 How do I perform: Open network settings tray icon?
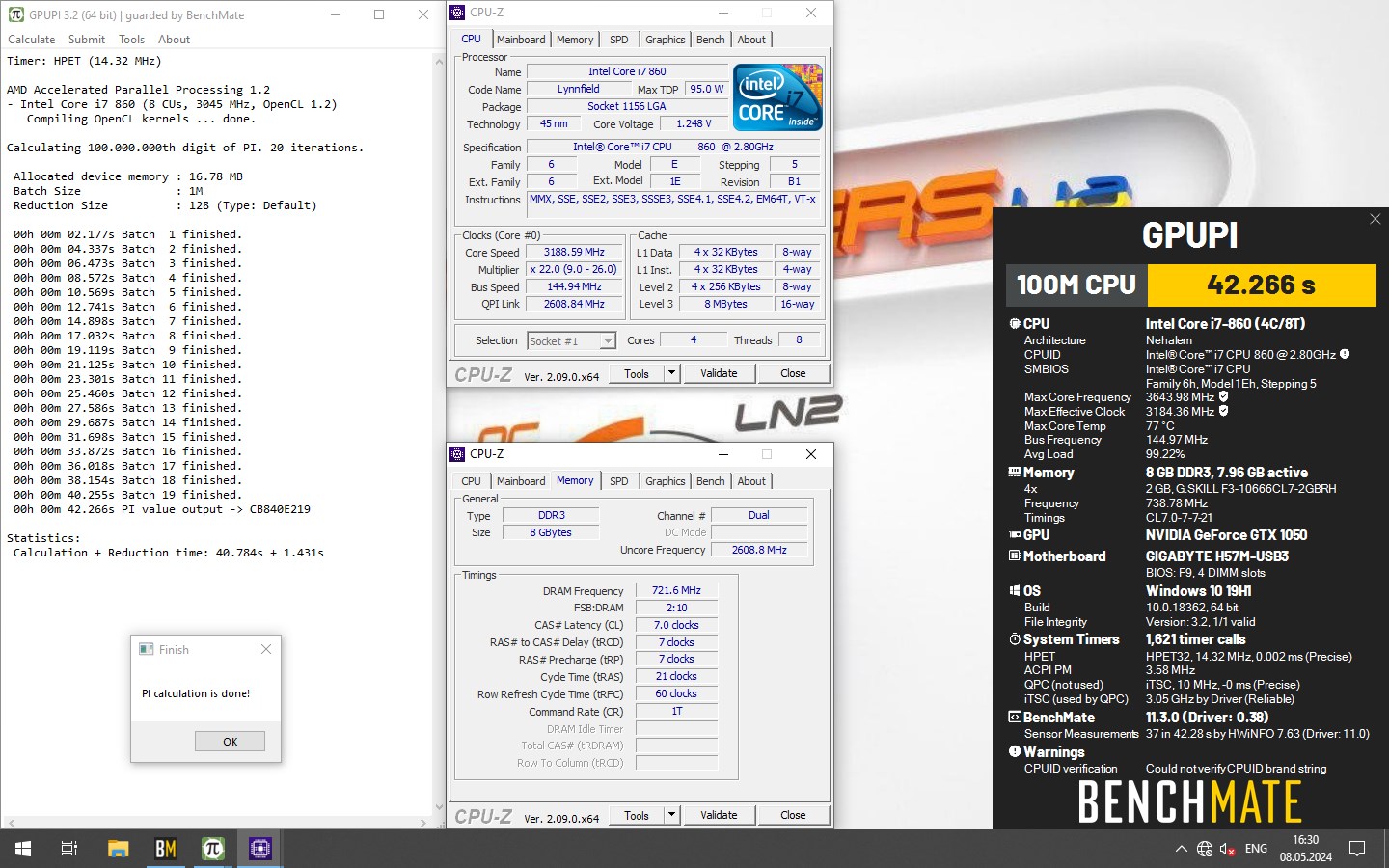[x=1205, y=849]
